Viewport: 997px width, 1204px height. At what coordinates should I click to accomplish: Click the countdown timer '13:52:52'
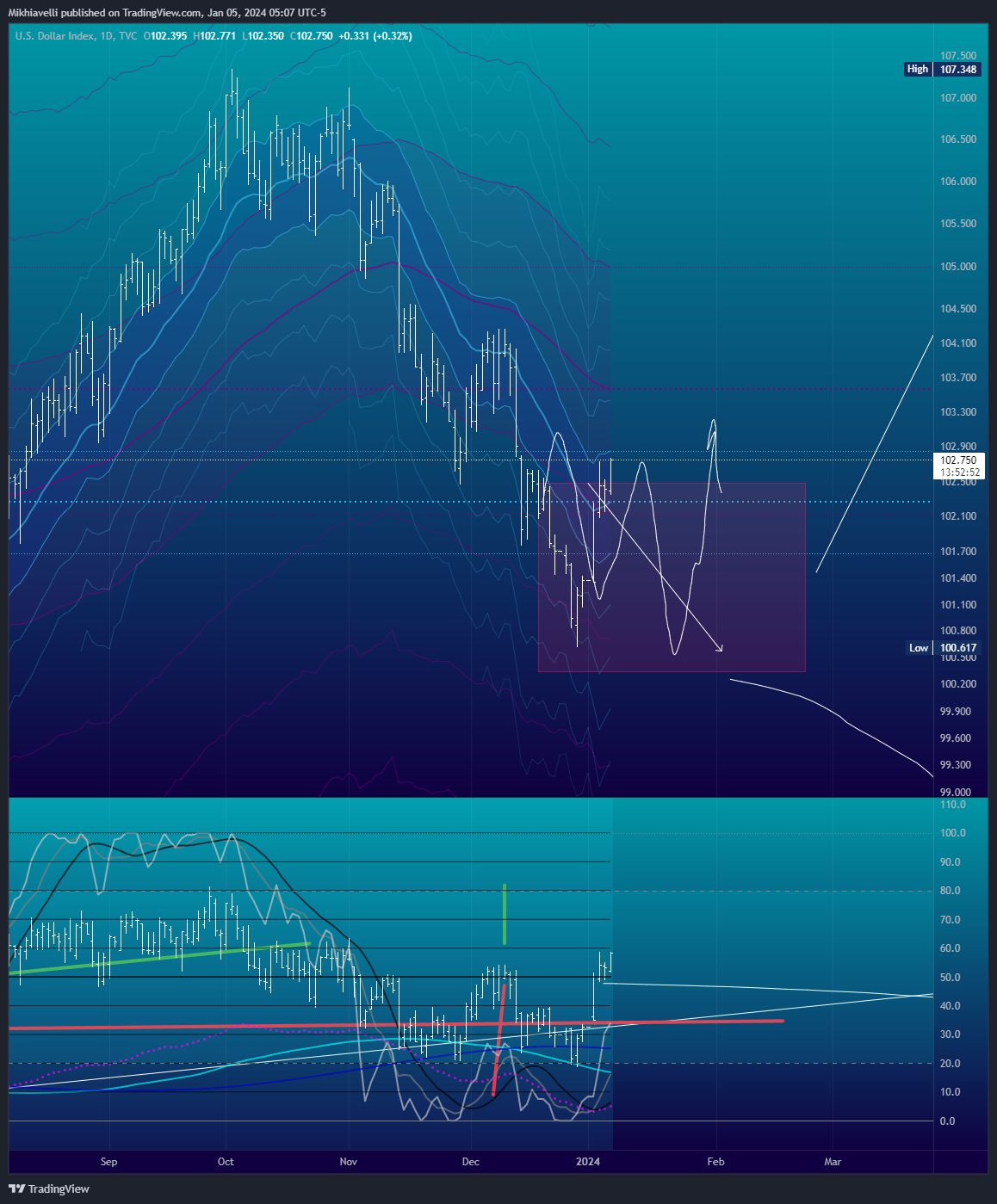958,472
